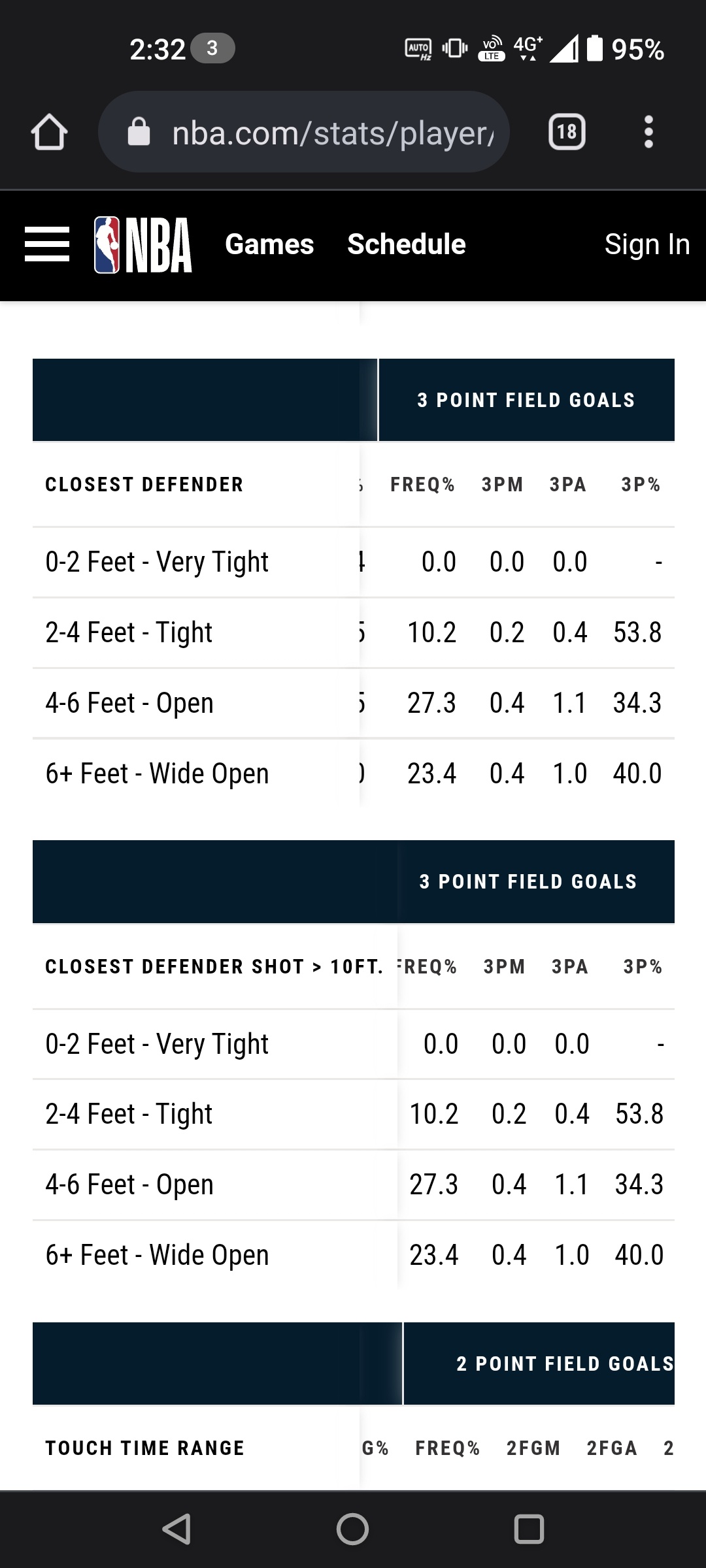The image size is (706, 1568).
Task: Sort by 3P% in the Closest Defender table
Action: pos(641,485)
